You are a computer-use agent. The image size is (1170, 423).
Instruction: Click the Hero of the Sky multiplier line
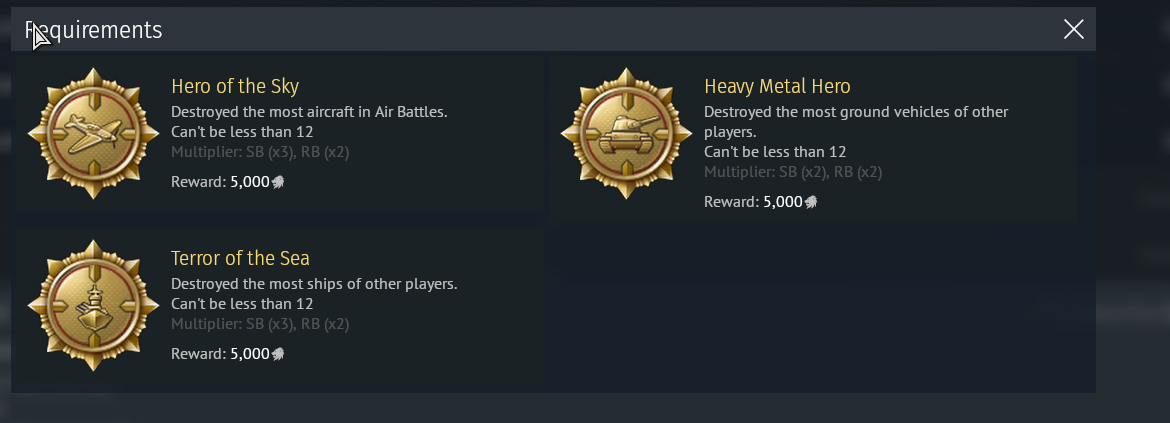[260, 152]
